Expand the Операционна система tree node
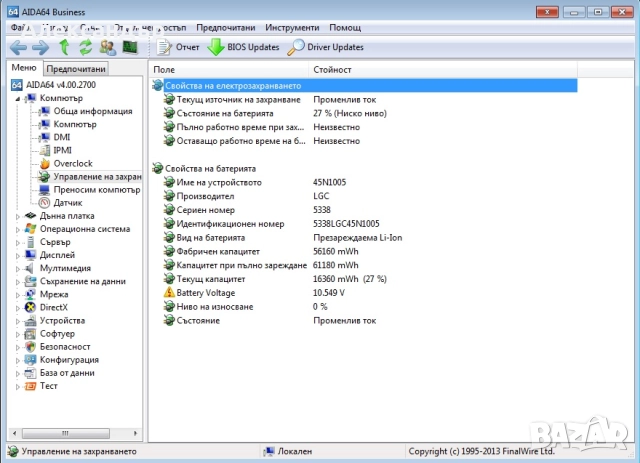 [18, 228]
